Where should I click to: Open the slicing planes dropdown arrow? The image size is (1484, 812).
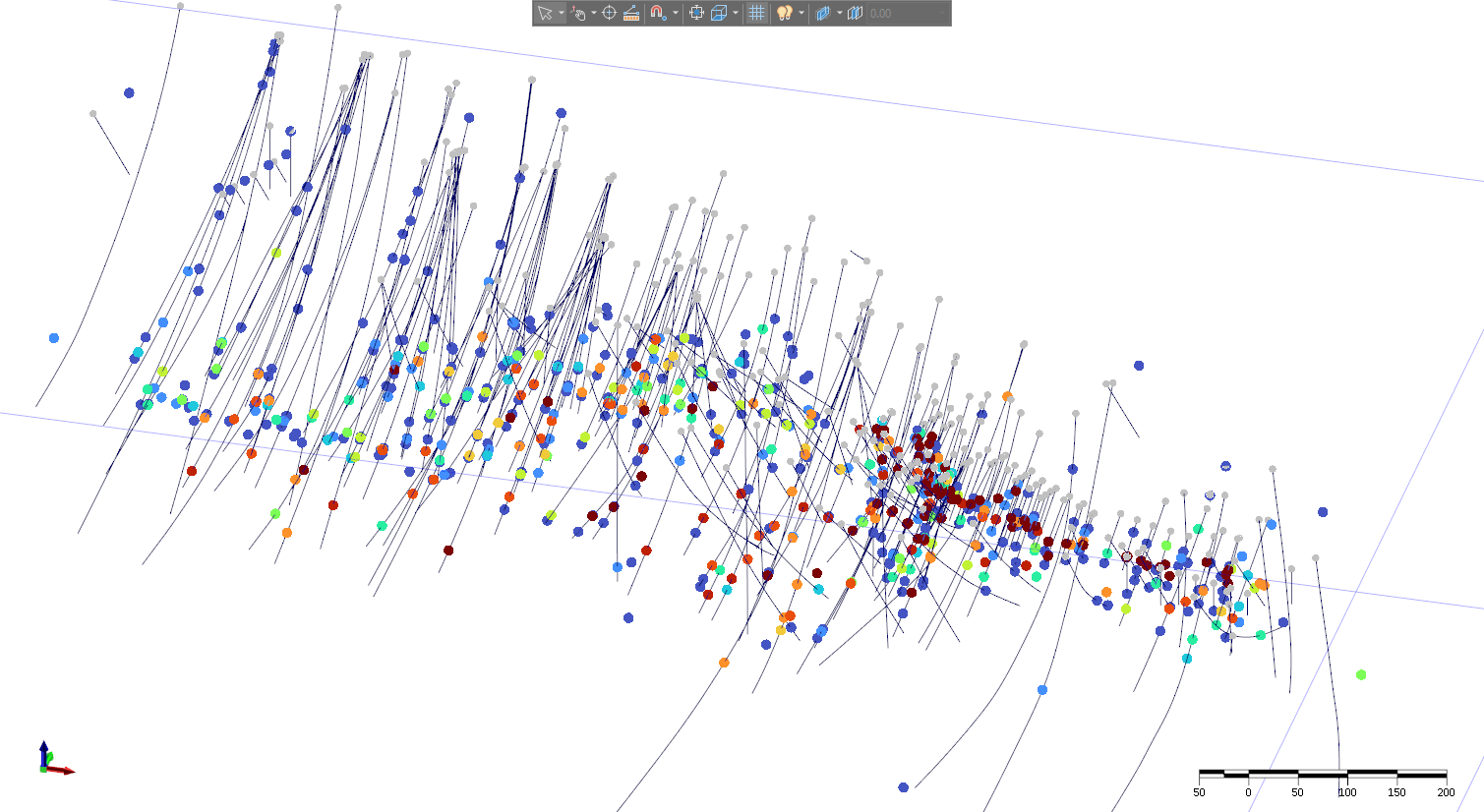point(839,13)
